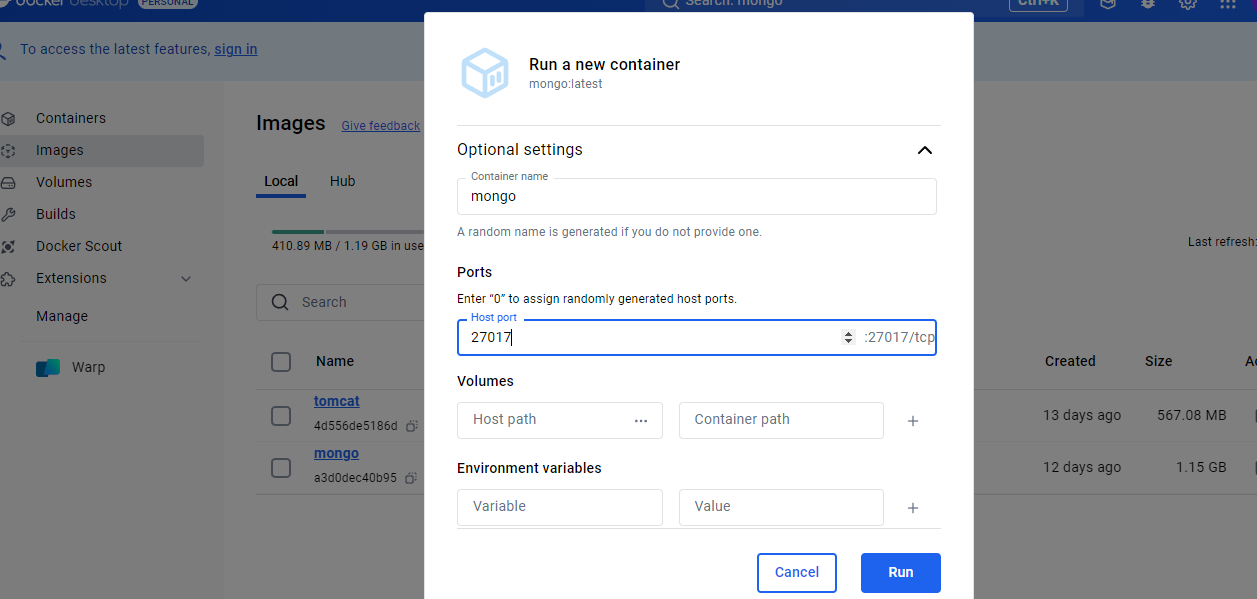Open the Builds section
This screenshot has height=599, width=1257.
[x=56, y=214]
